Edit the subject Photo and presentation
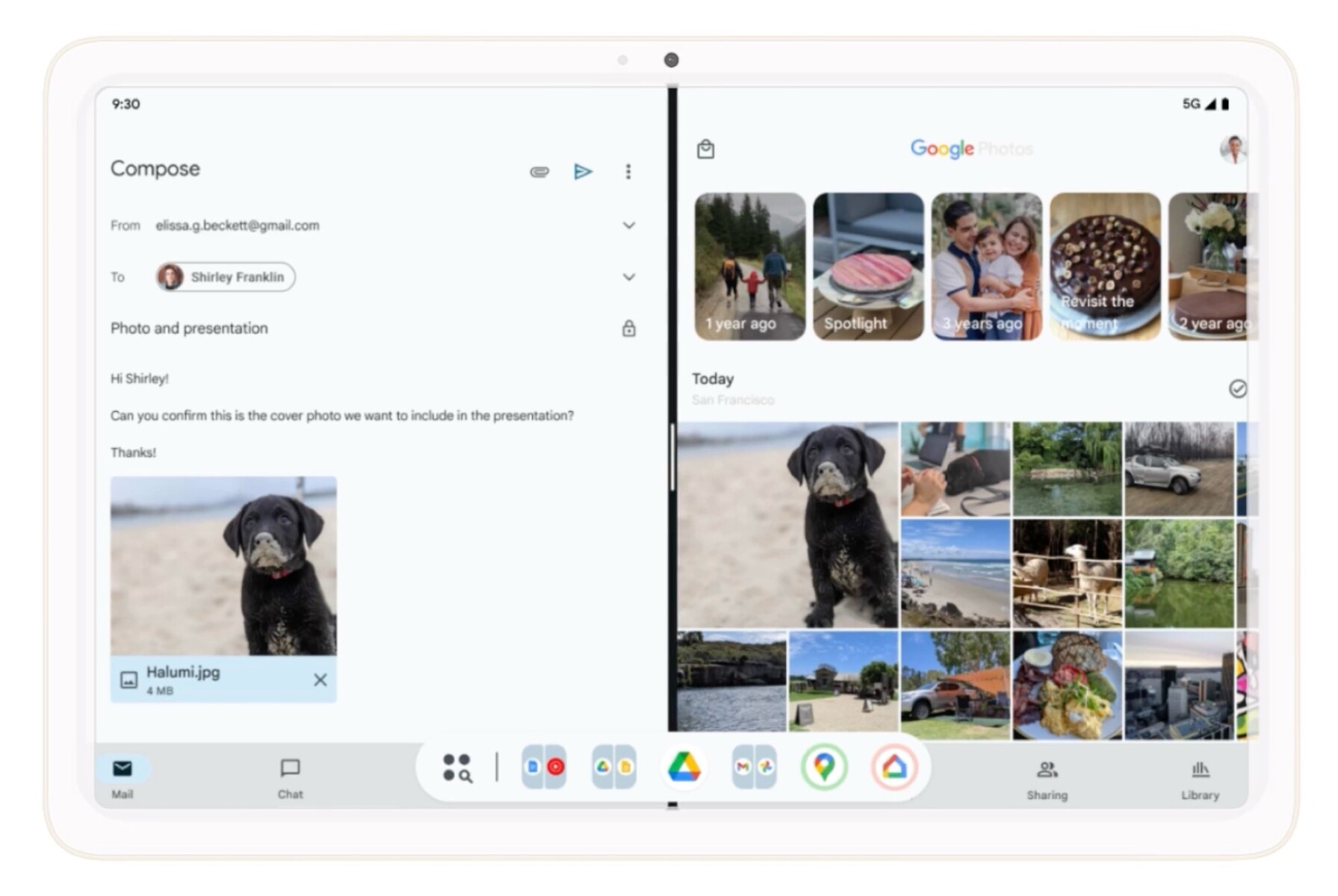 click(189, 329)
